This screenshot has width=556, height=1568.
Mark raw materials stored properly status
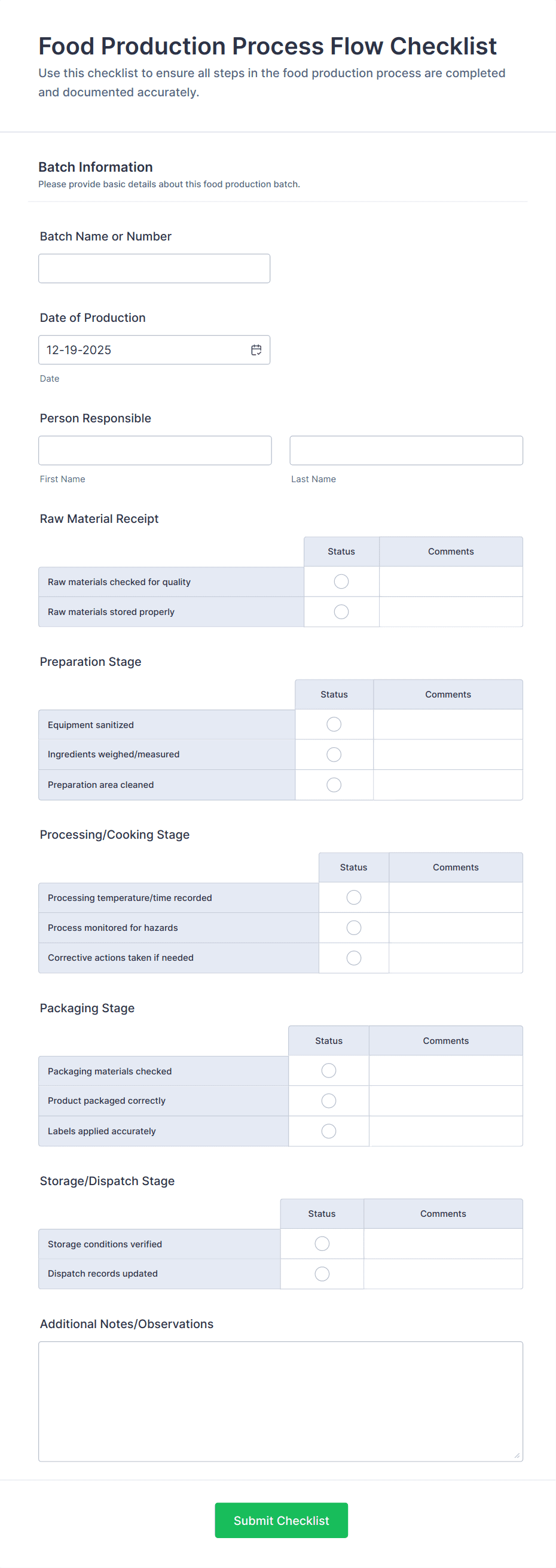(341, 612)
